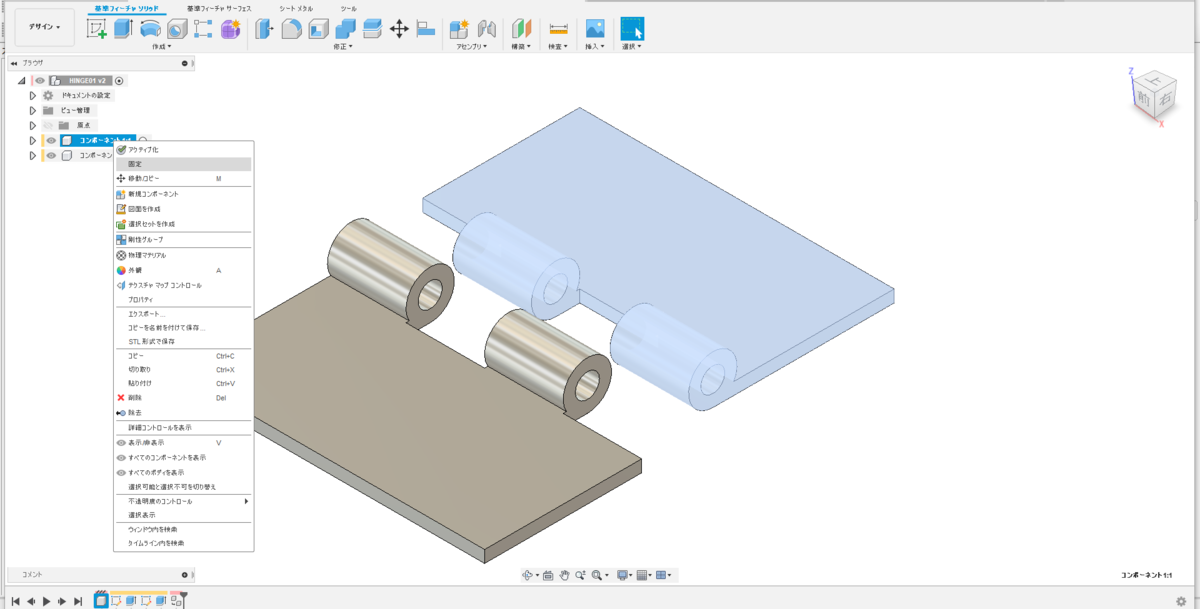Select the Revolve tool icon

[x=151, y=29]
